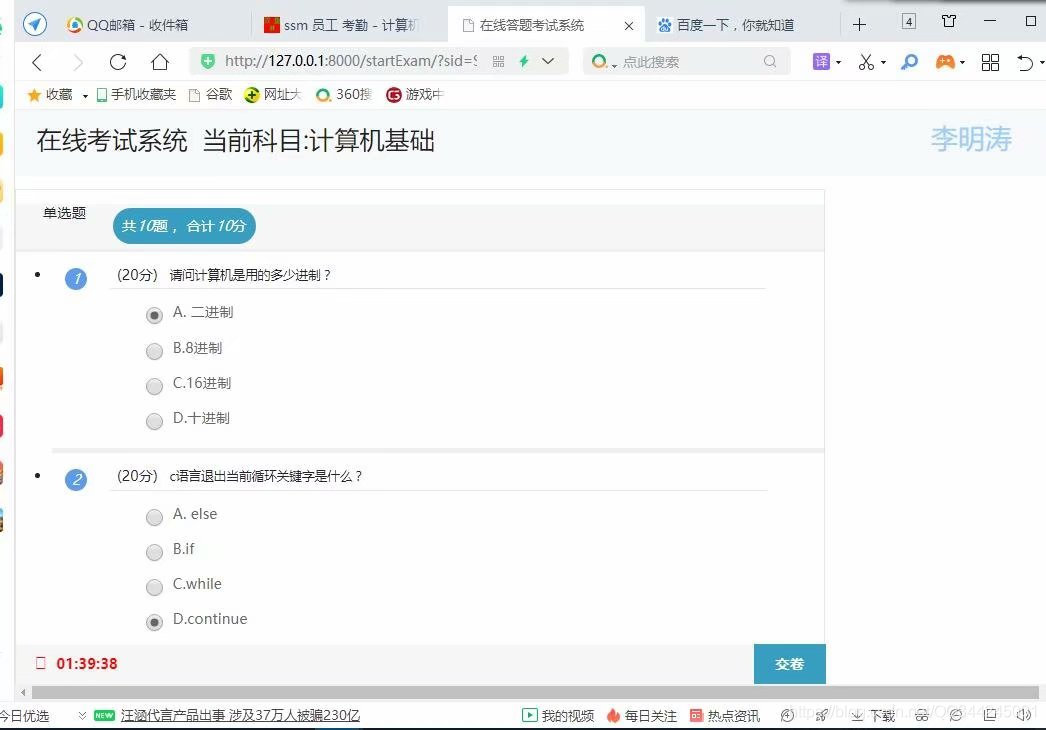
Task: Expand the translate tool dropdown arrow
Action: [839, 63]
